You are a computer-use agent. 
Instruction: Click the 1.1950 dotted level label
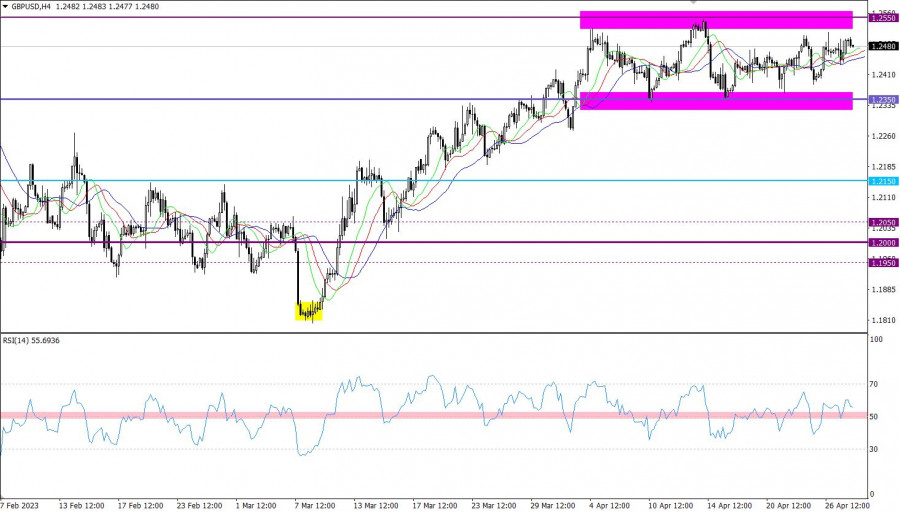[882, 262]
